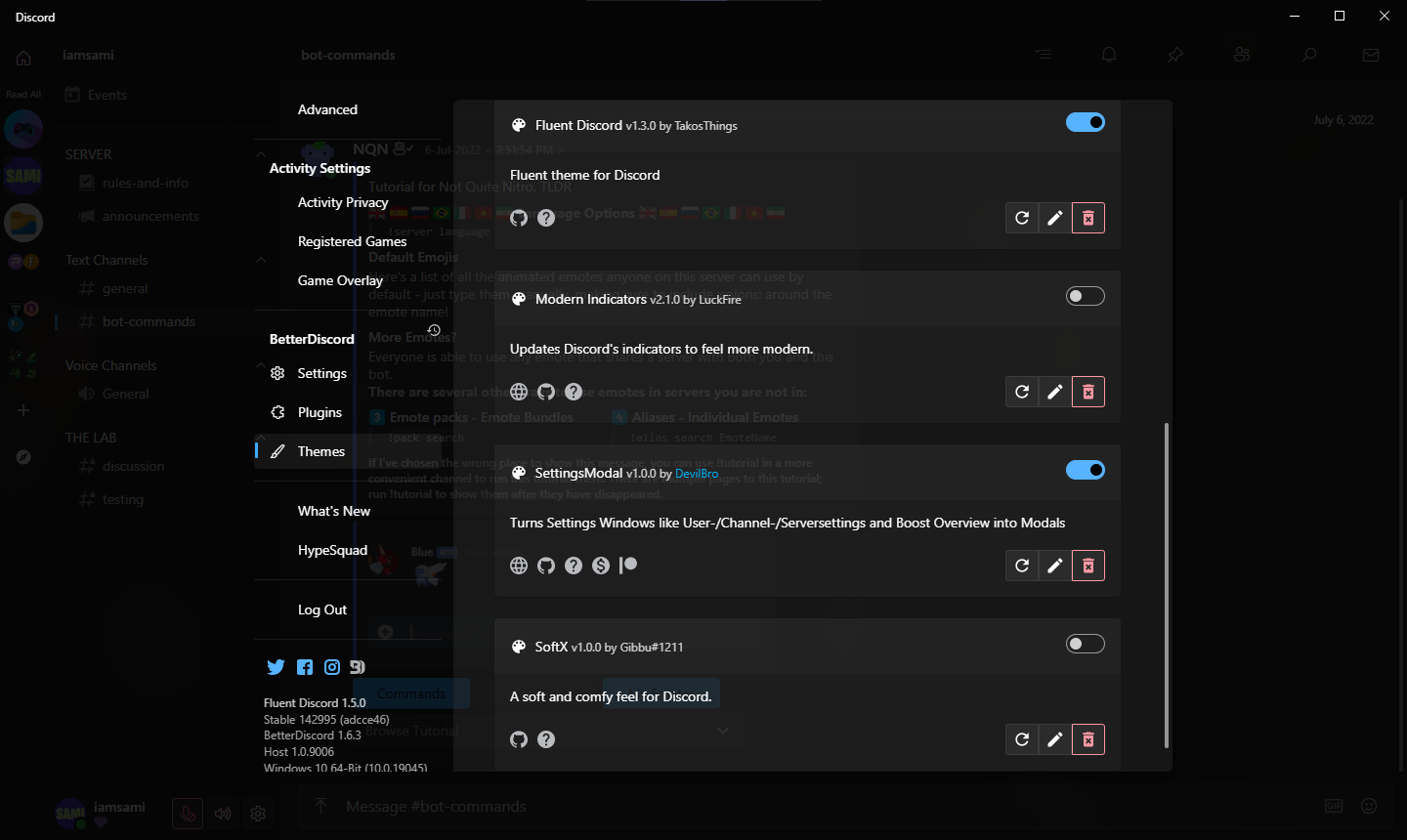The image size is (1407, 840).
Task: View help for the SoftX theme
Action: [545, 739]
